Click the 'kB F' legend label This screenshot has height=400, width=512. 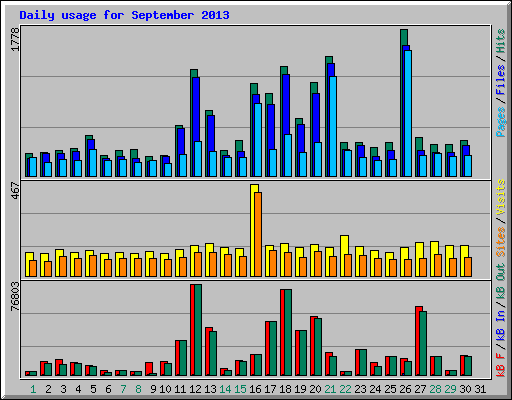click(500, 365)
